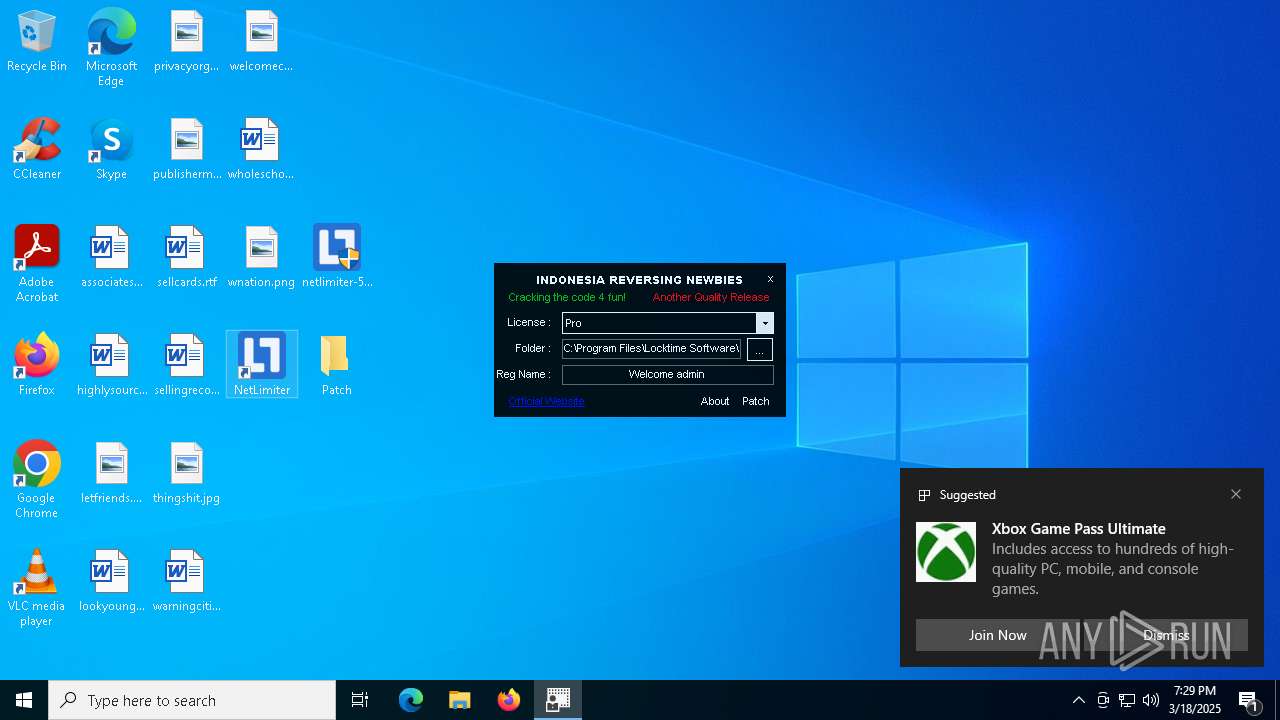Open the Recycle Bin desktop icon
This screenshot has width=1280, height=720.
[37, 42]
